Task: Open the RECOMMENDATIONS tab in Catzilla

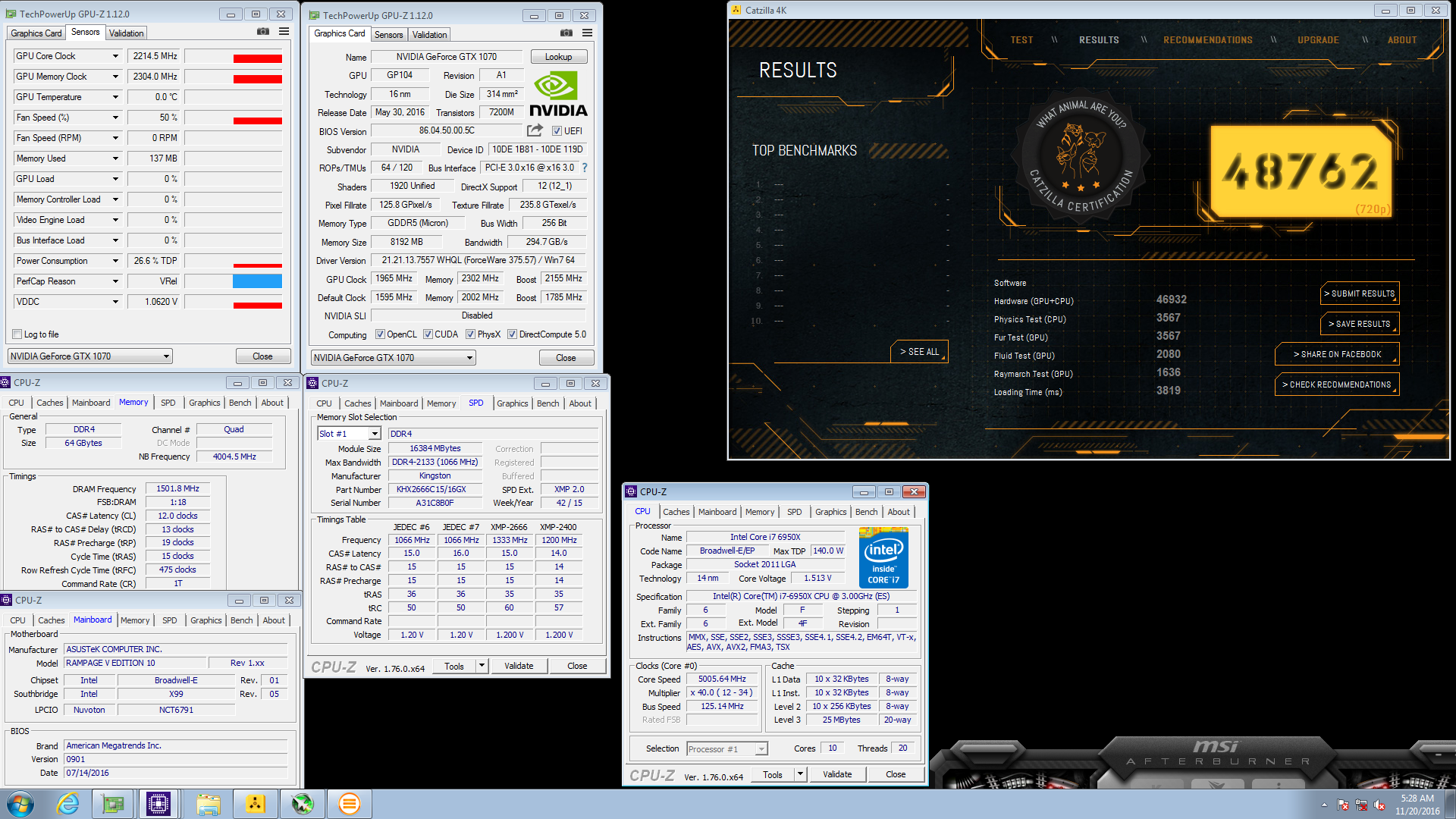Action: [x=1207, y=40]
